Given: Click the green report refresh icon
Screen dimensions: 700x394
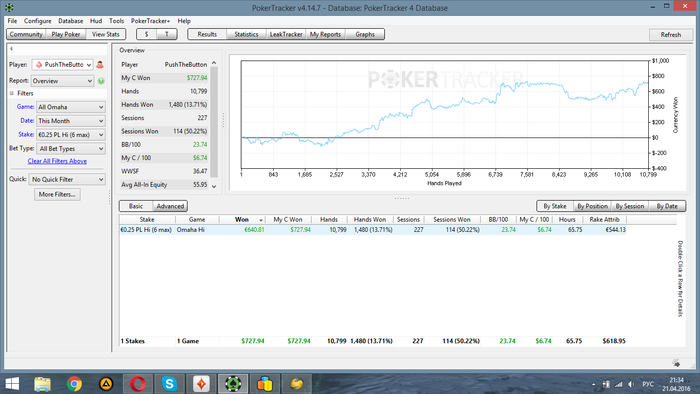Looking at the screenshot, I should pyautogui.click(x=101, y=81).
